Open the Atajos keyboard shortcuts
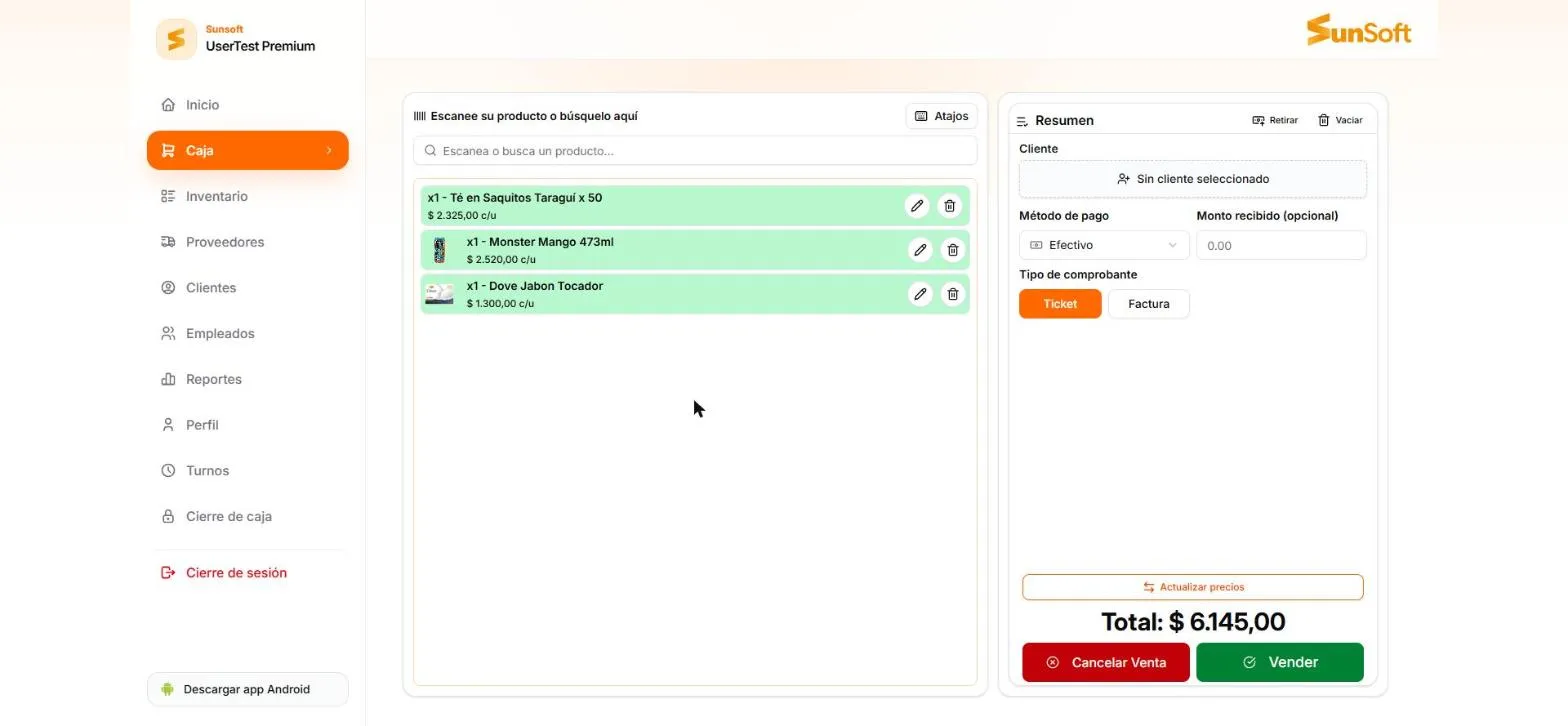 pyautogui.click(x=942, y=116)
